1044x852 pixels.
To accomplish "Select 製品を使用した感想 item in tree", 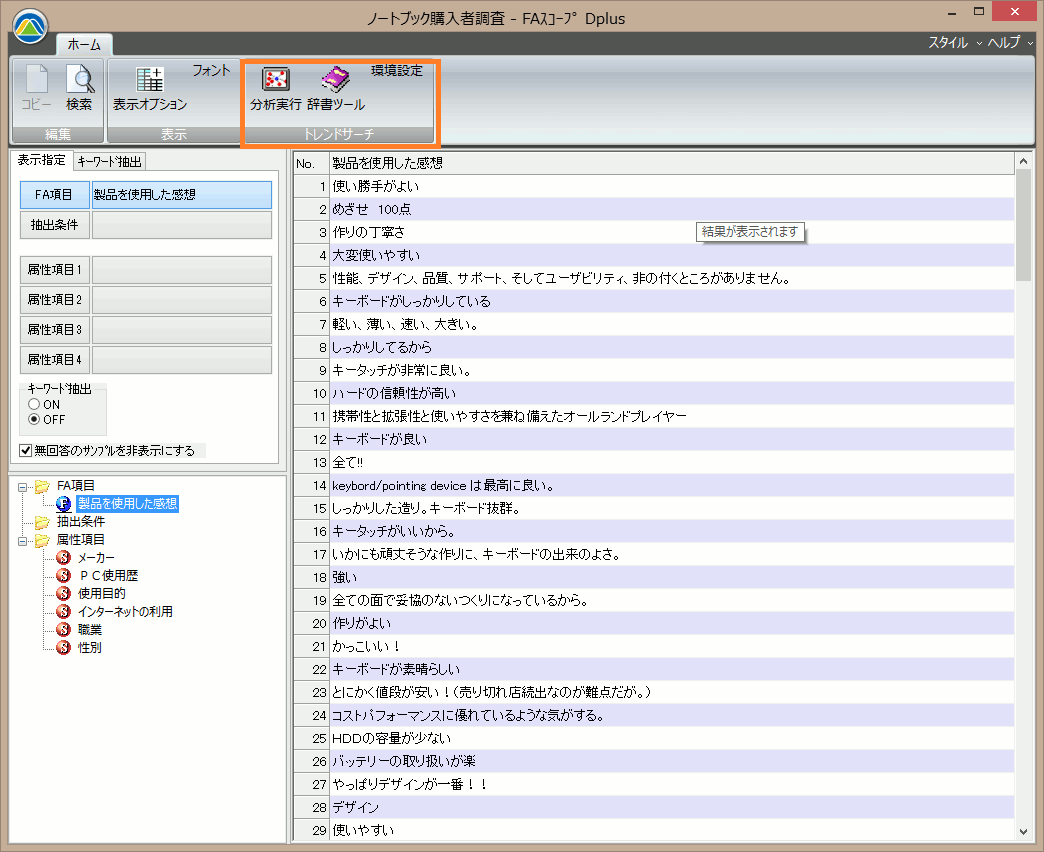I will [x=127, y=503].
